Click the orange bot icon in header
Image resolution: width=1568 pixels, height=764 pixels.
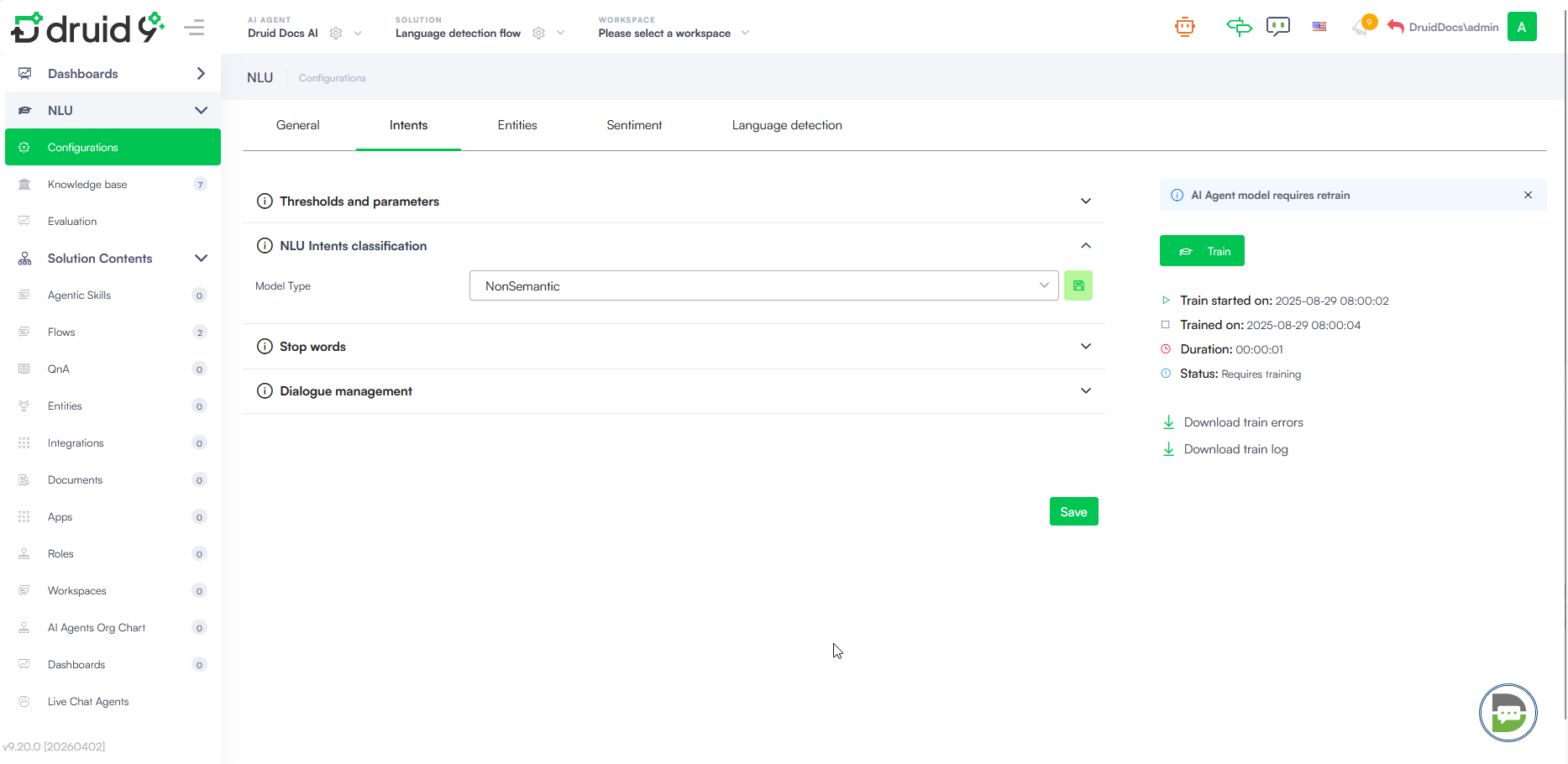coord(1184,27)
